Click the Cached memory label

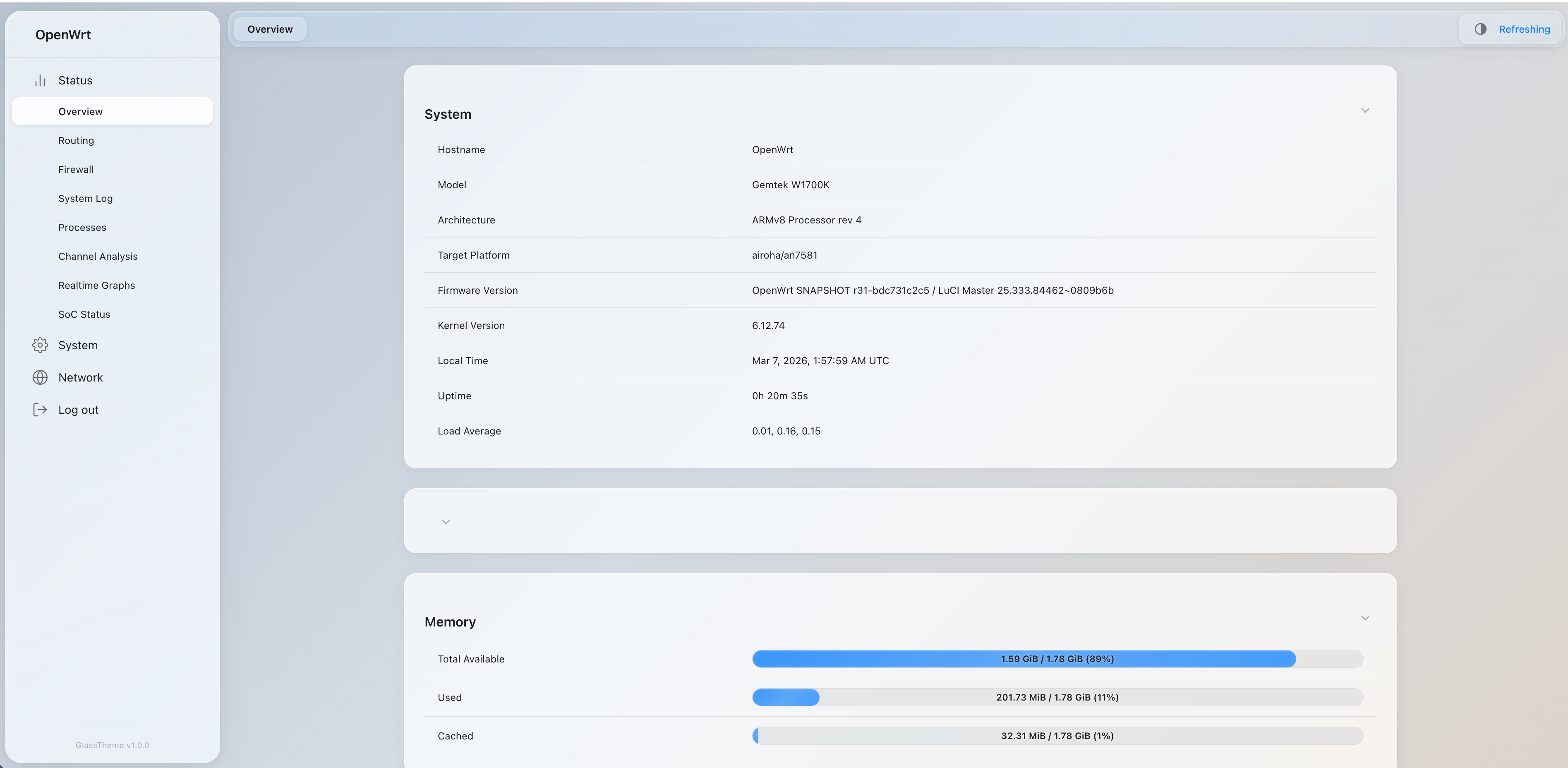(456, 736)
